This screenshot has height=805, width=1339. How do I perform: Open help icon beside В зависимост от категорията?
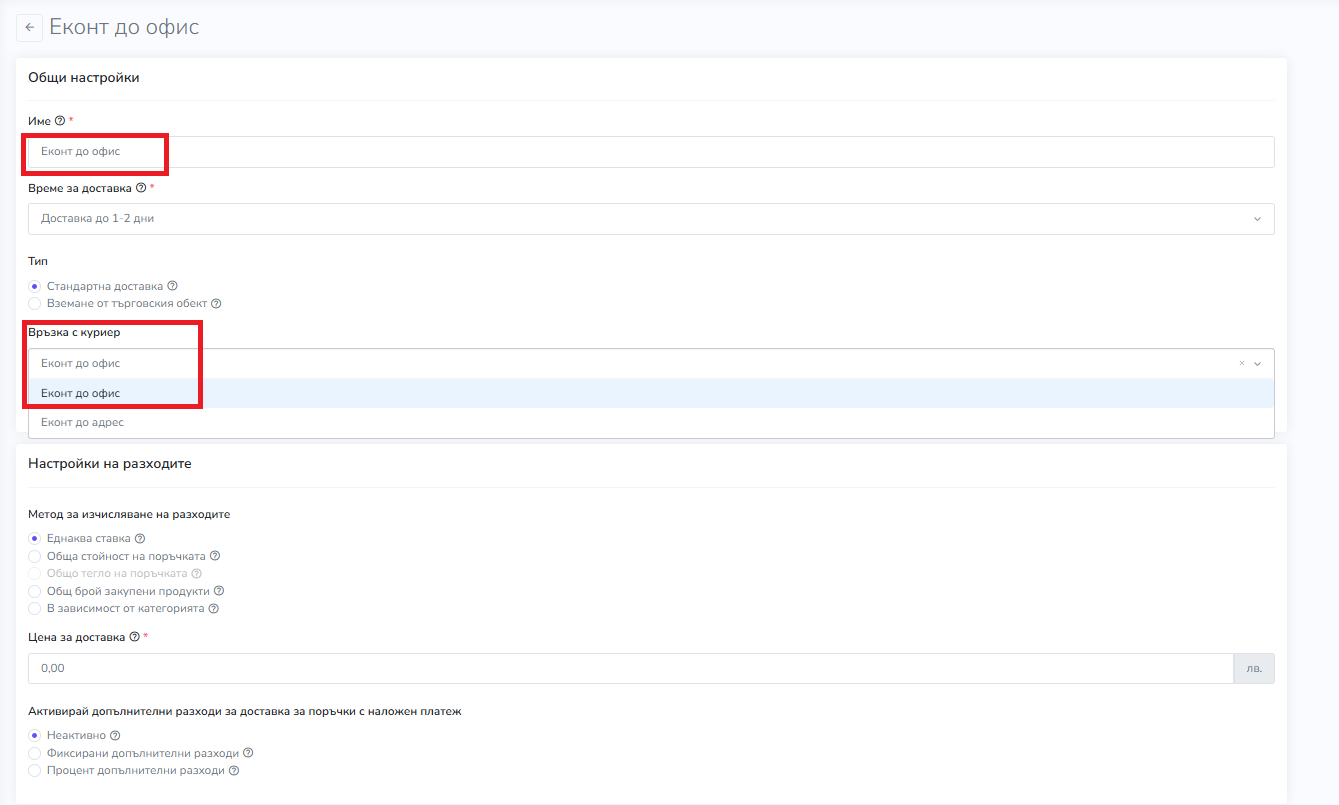pos(213,608)
